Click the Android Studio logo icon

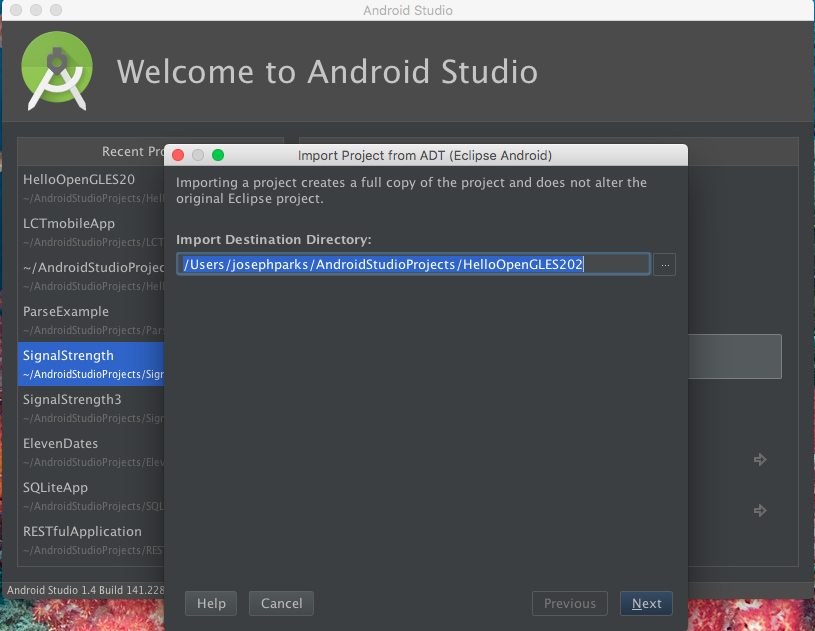click(x=57, y=71)
